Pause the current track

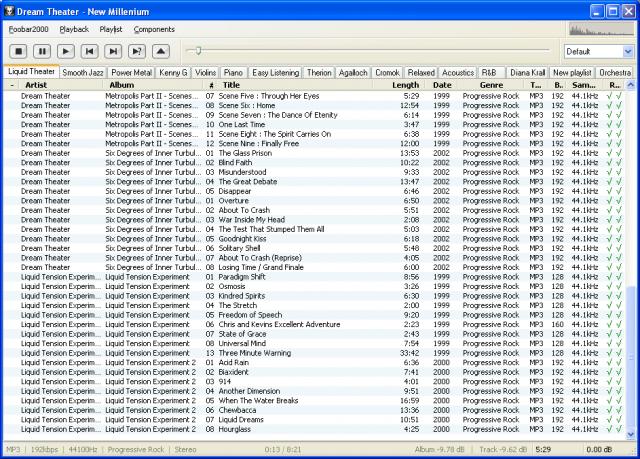[x=42, y=50]
